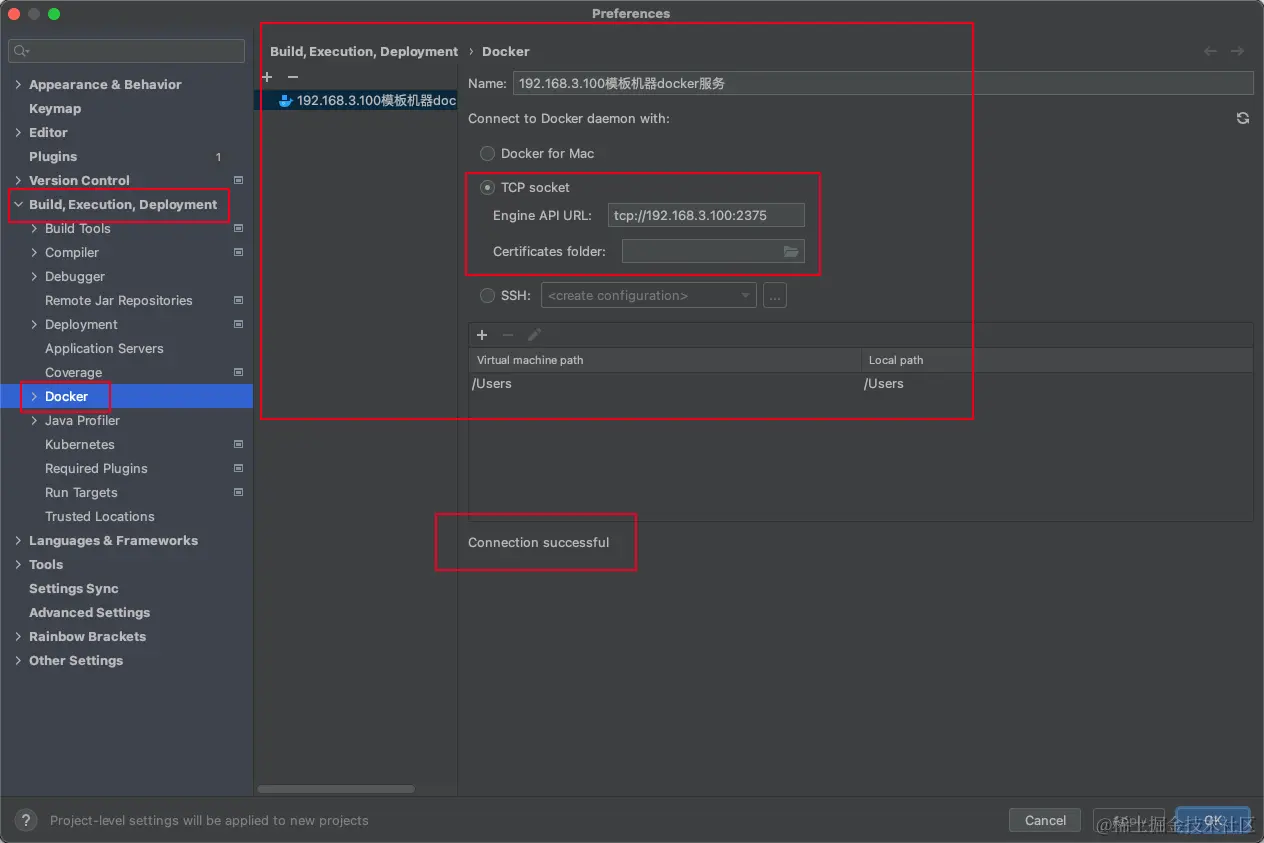Focus the settings search field
Screen dimensions: 1264x843
point(126,51)
